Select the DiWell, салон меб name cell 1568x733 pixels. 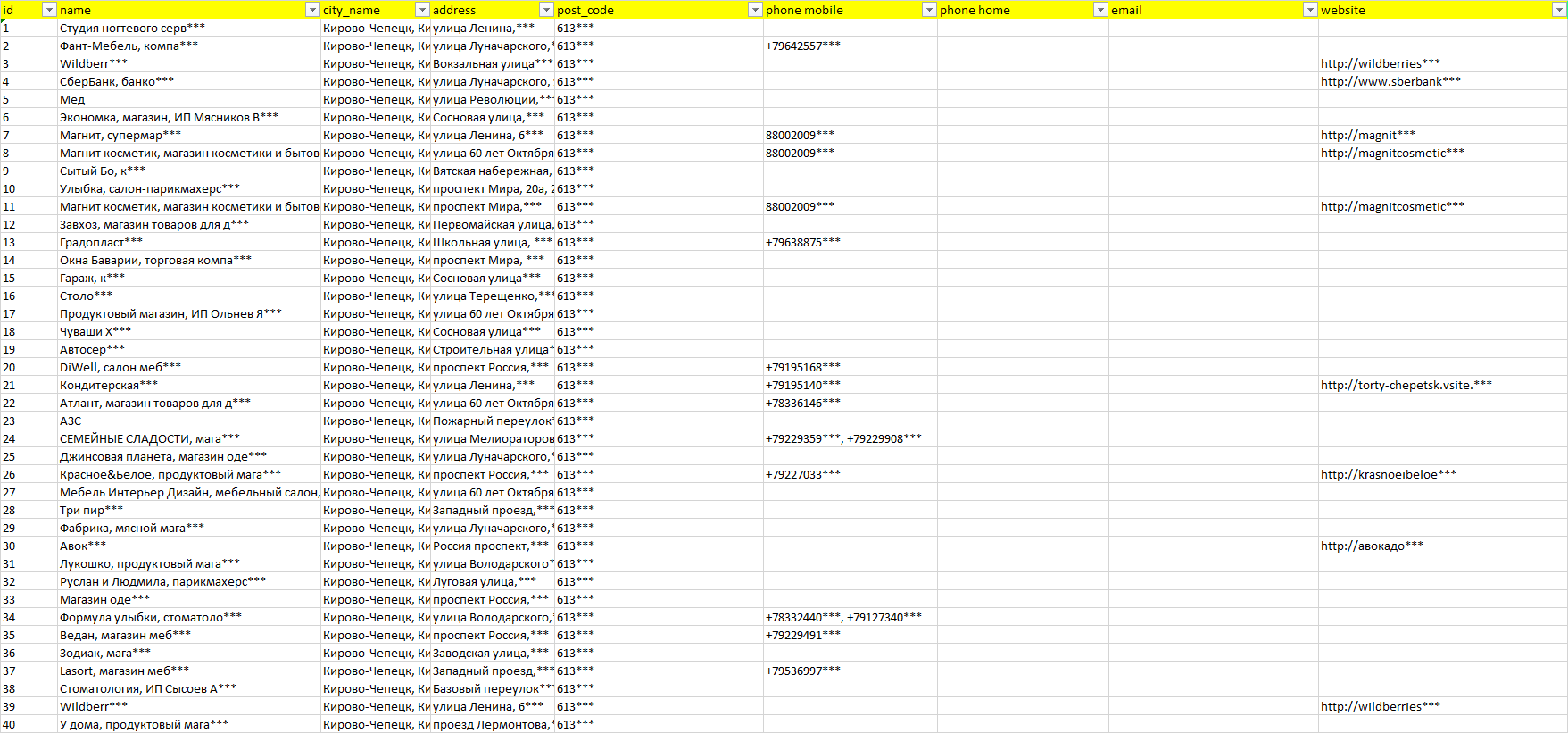pyautogui.click(x=120, y=367)
